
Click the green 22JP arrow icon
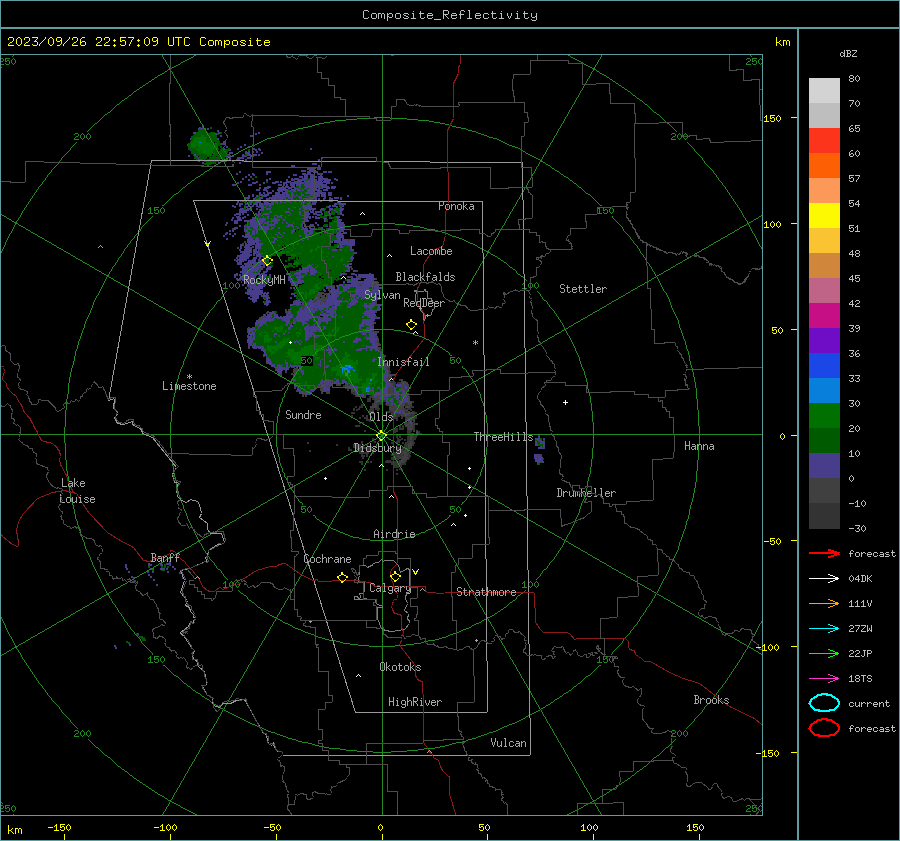click(824, 653)
